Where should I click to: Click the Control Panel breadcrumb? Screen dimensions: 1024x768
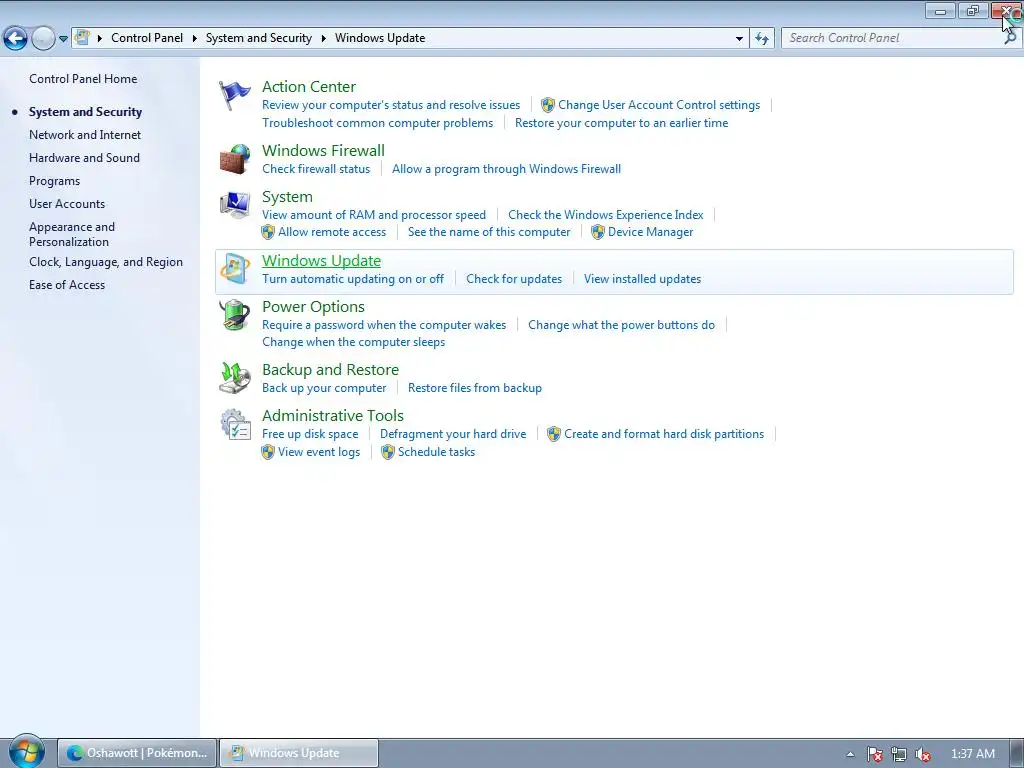click(147, 38)
